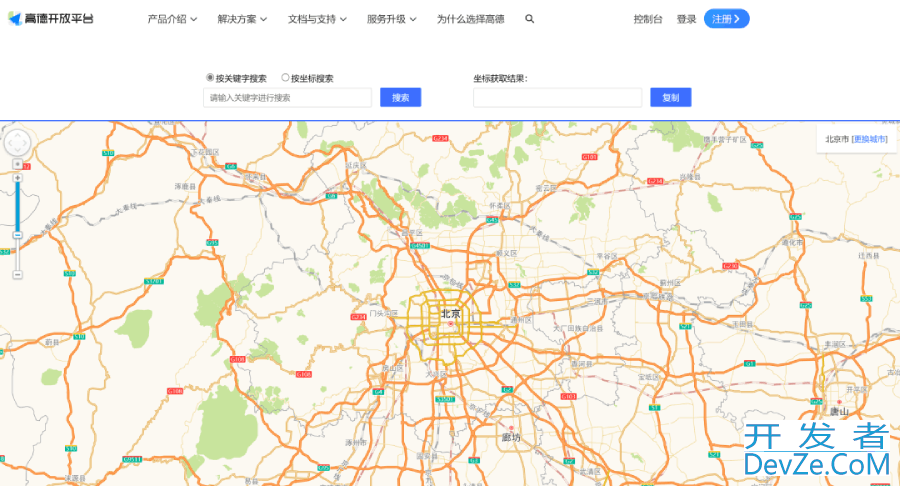Open the 高德开放平台 logo homepage
Image resolution: width=900 pixels, height=486 pixels.
click(x=51, y=18)
